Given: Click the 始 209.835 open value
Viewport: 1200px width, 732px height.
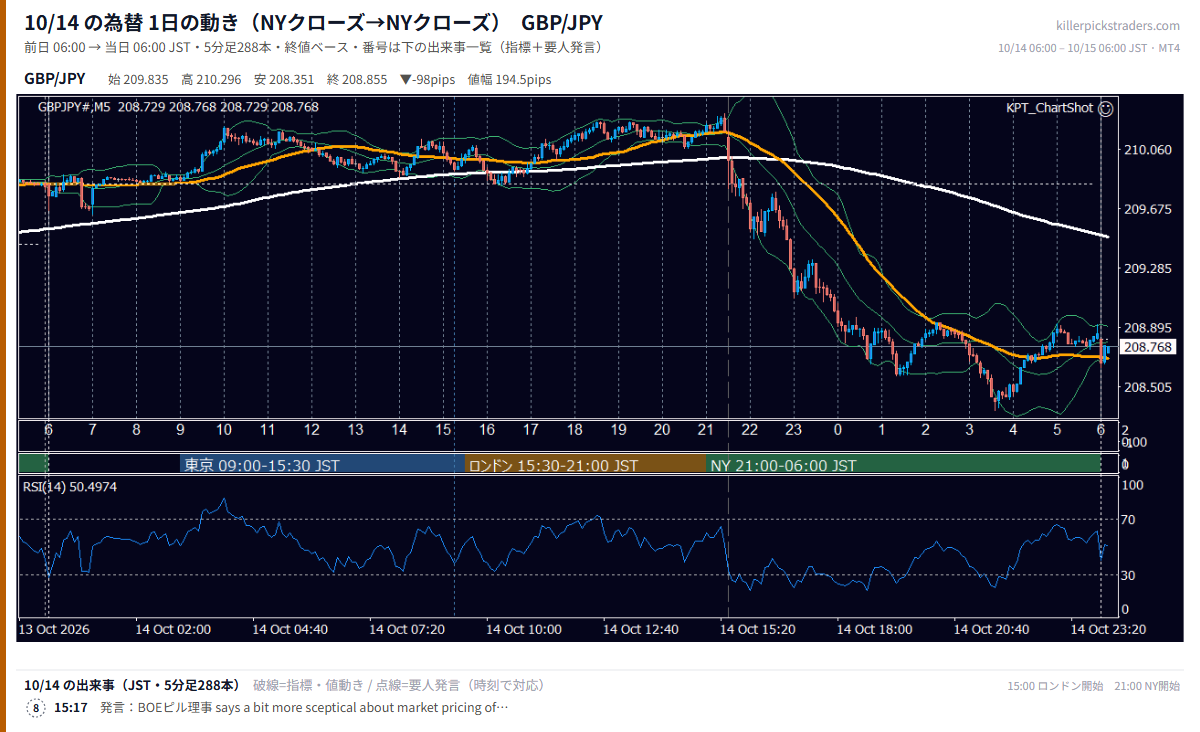Looking at the screenshot, I should (138, 80).
